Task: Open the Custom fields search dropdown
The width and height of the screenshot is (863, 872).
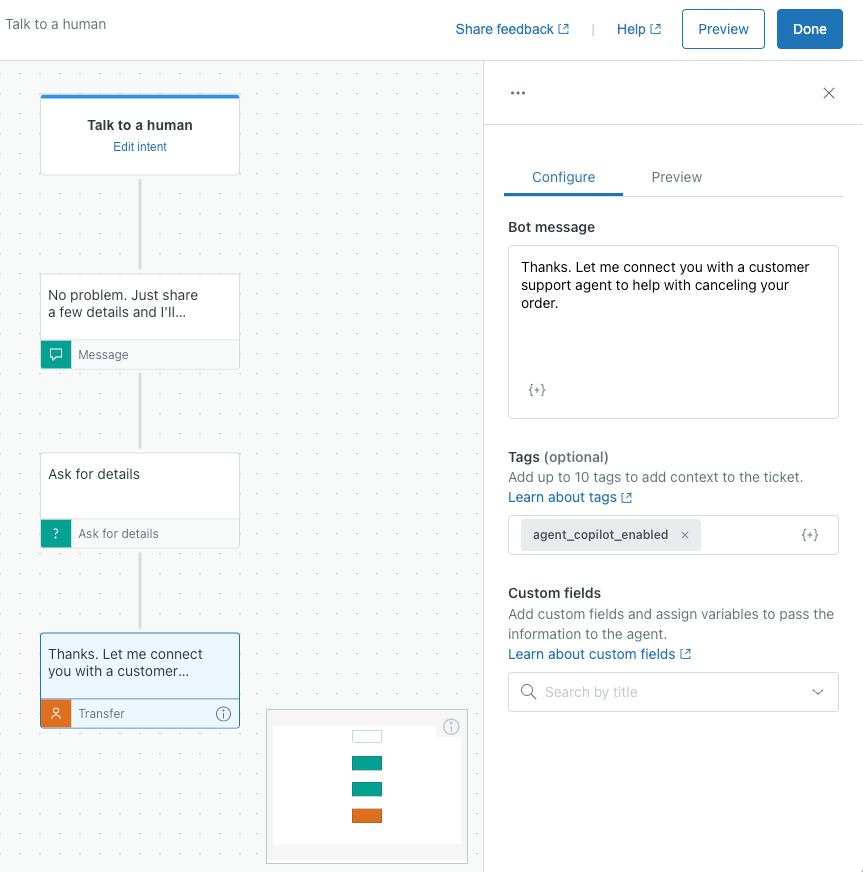Action: click(672, 691)
